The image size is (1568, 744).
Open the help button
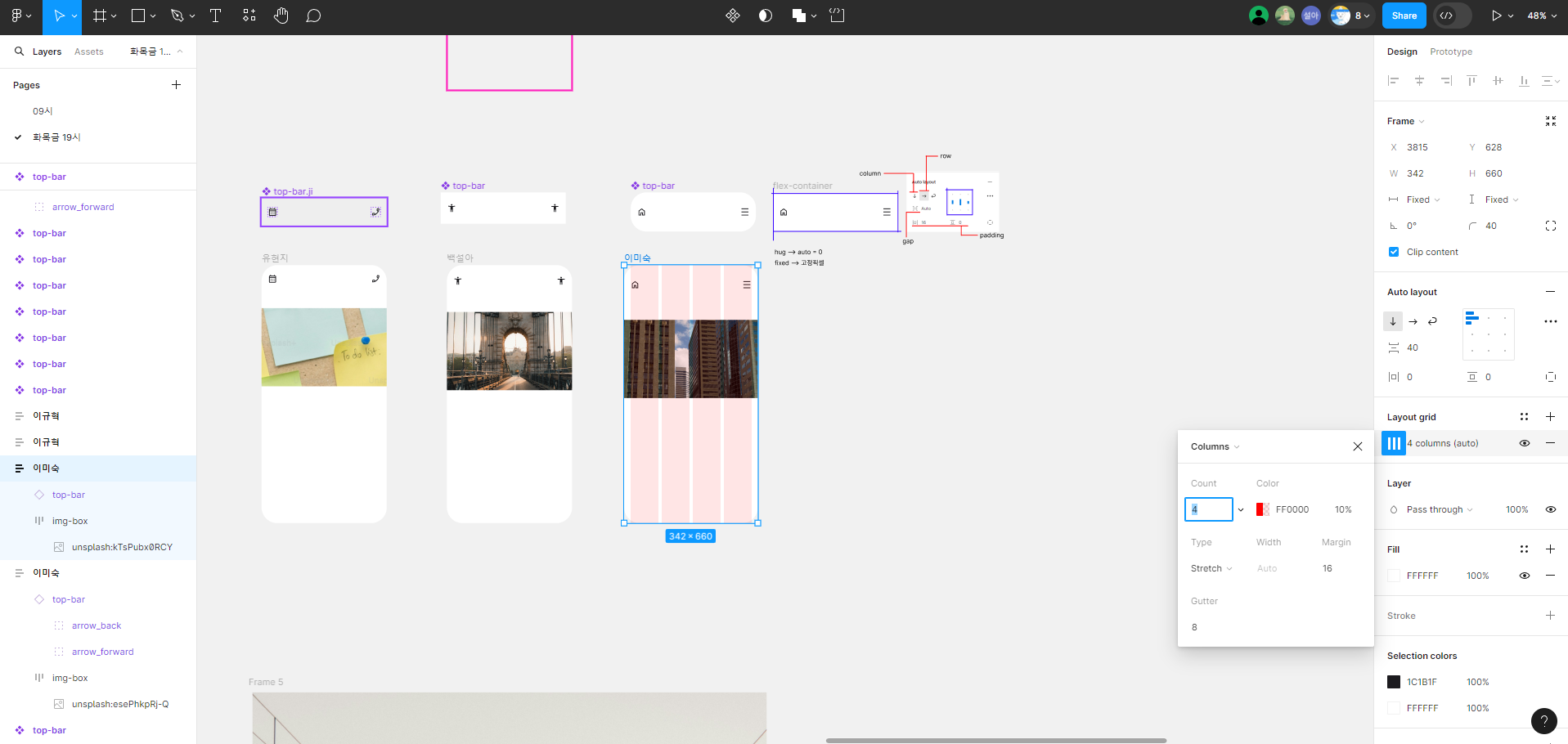(x=1544, y=721)
